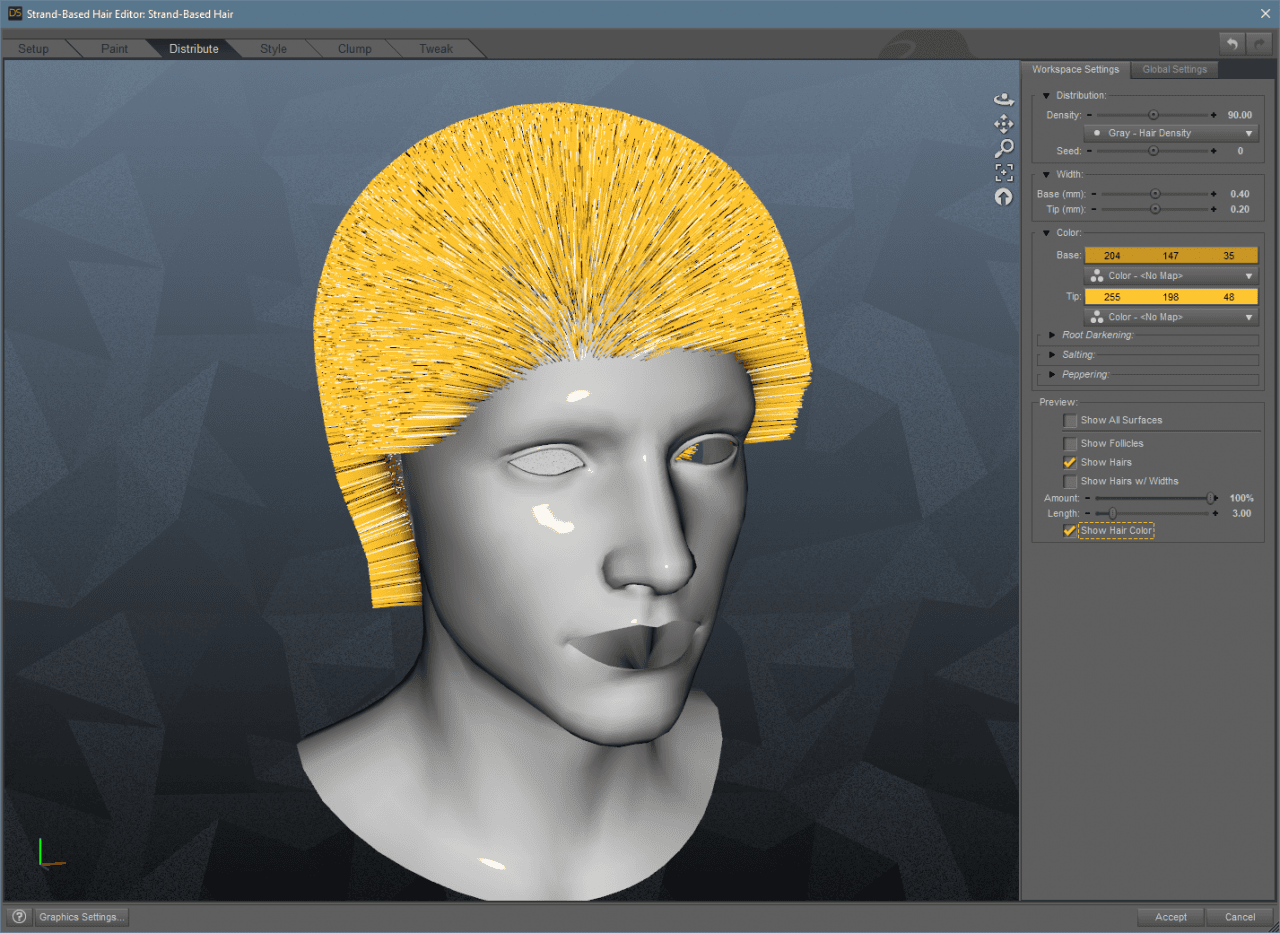
Task: Click the Base color swatch
Action: point(1170,256)
